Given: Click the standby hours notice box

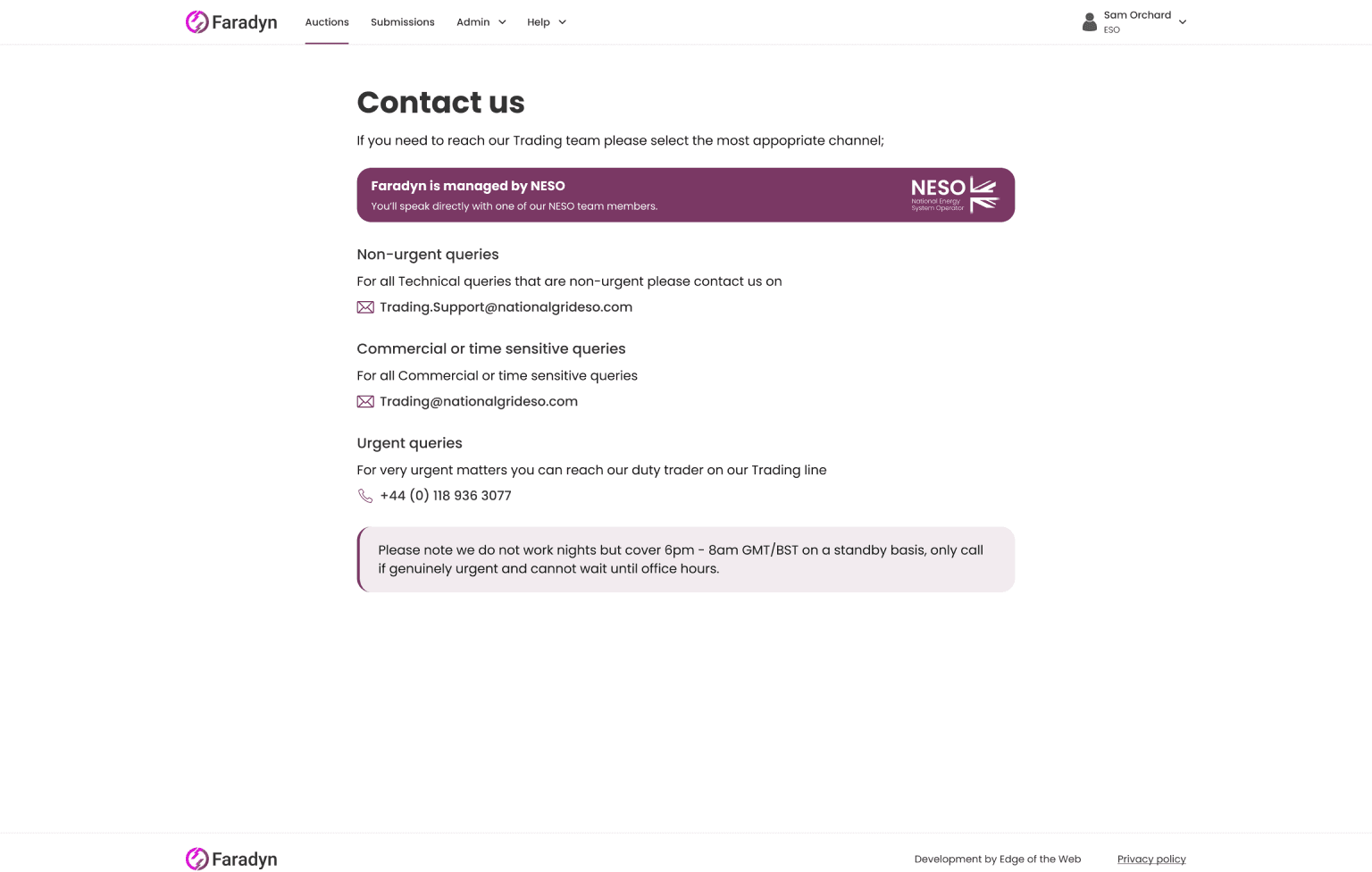Looking at the screenshot, I should [x=685, y=559].
